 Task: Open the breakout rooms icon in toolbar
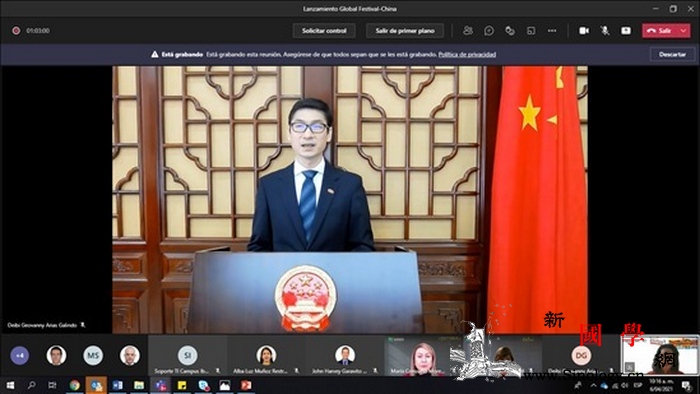[x=531, y=30]
